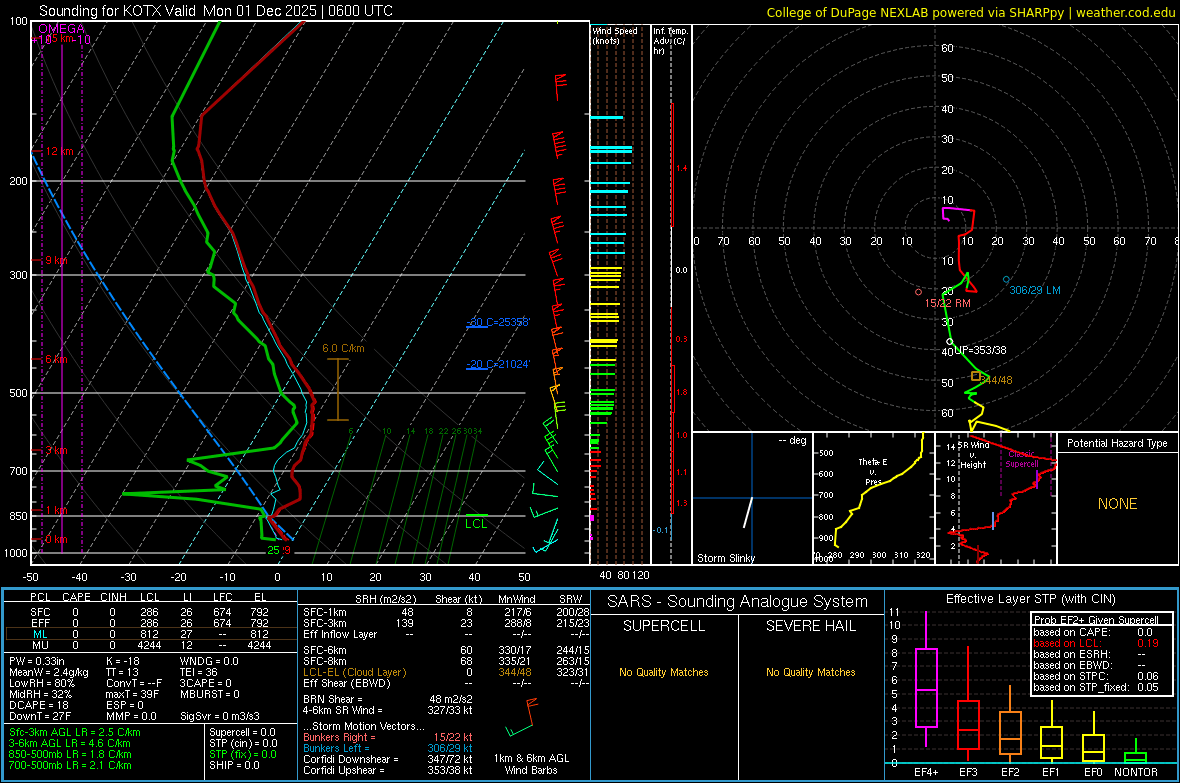Click the 'PW = 0.33in' value
Screen dimensions: 1180x783
pyautogui.click(x=37, y=661)
